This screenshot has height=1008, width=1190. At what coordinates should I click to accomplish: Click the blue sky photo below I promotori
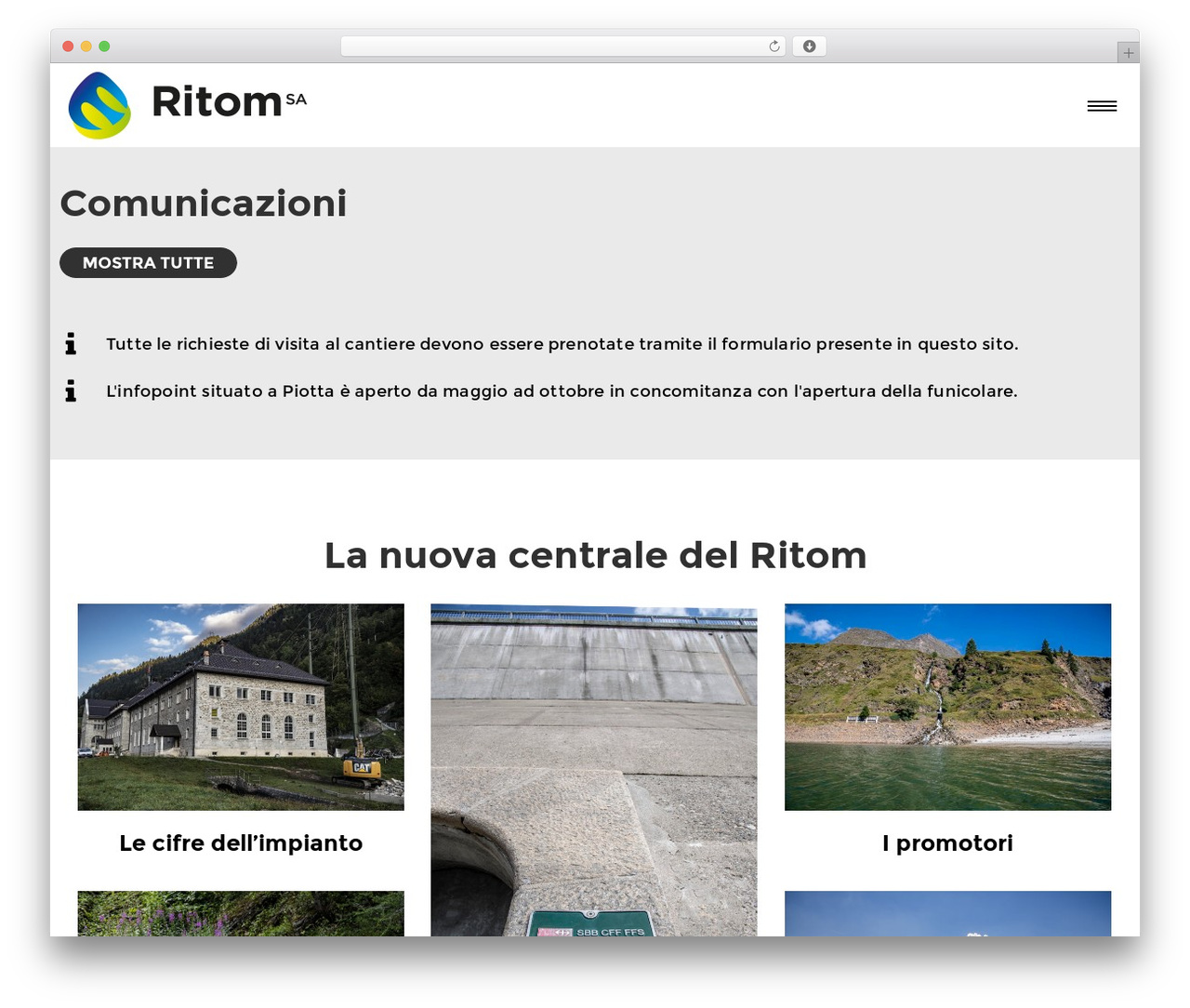947,913
